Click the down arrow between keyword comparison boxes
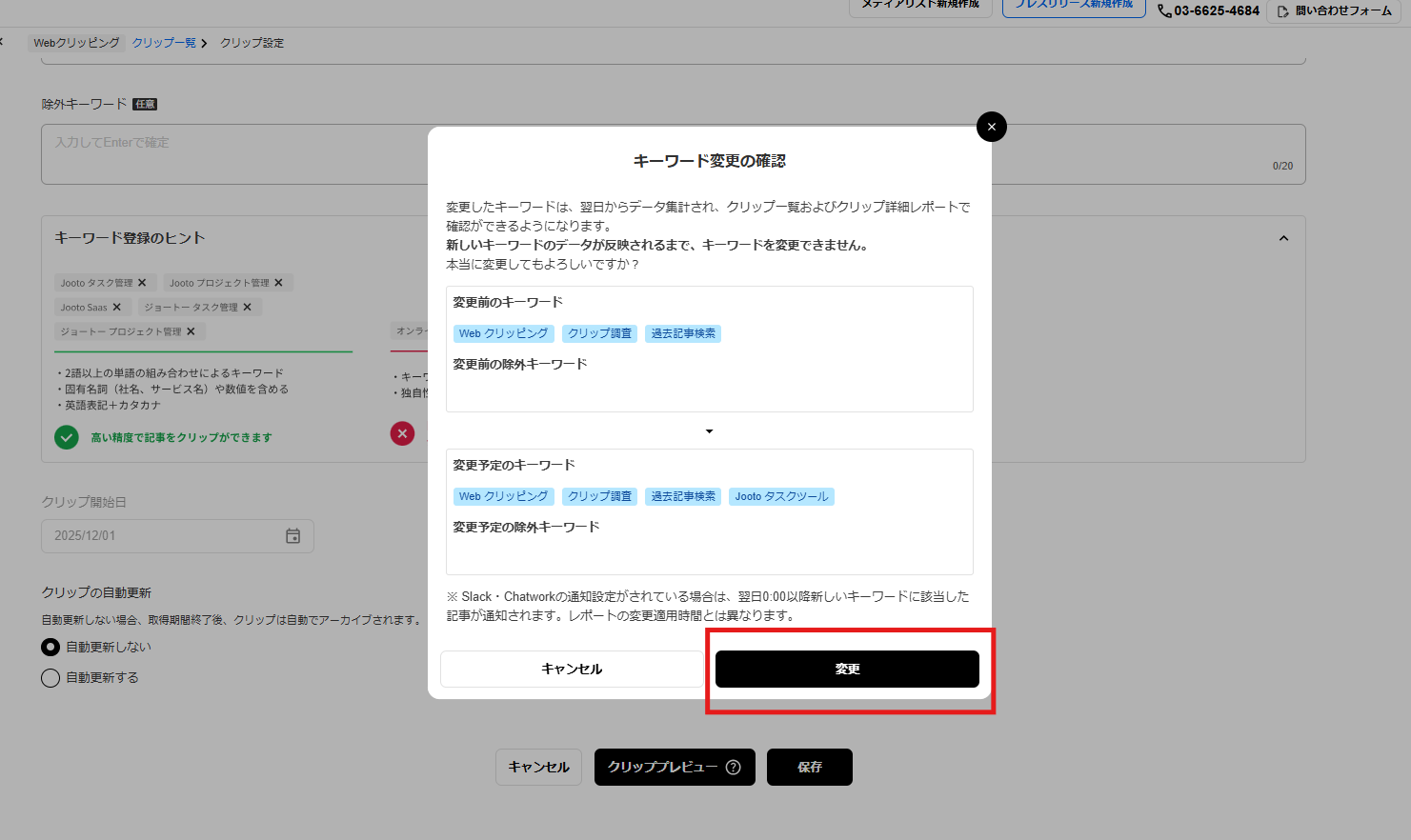Screen dimensions: 1411x840 (x=709, y=430)
